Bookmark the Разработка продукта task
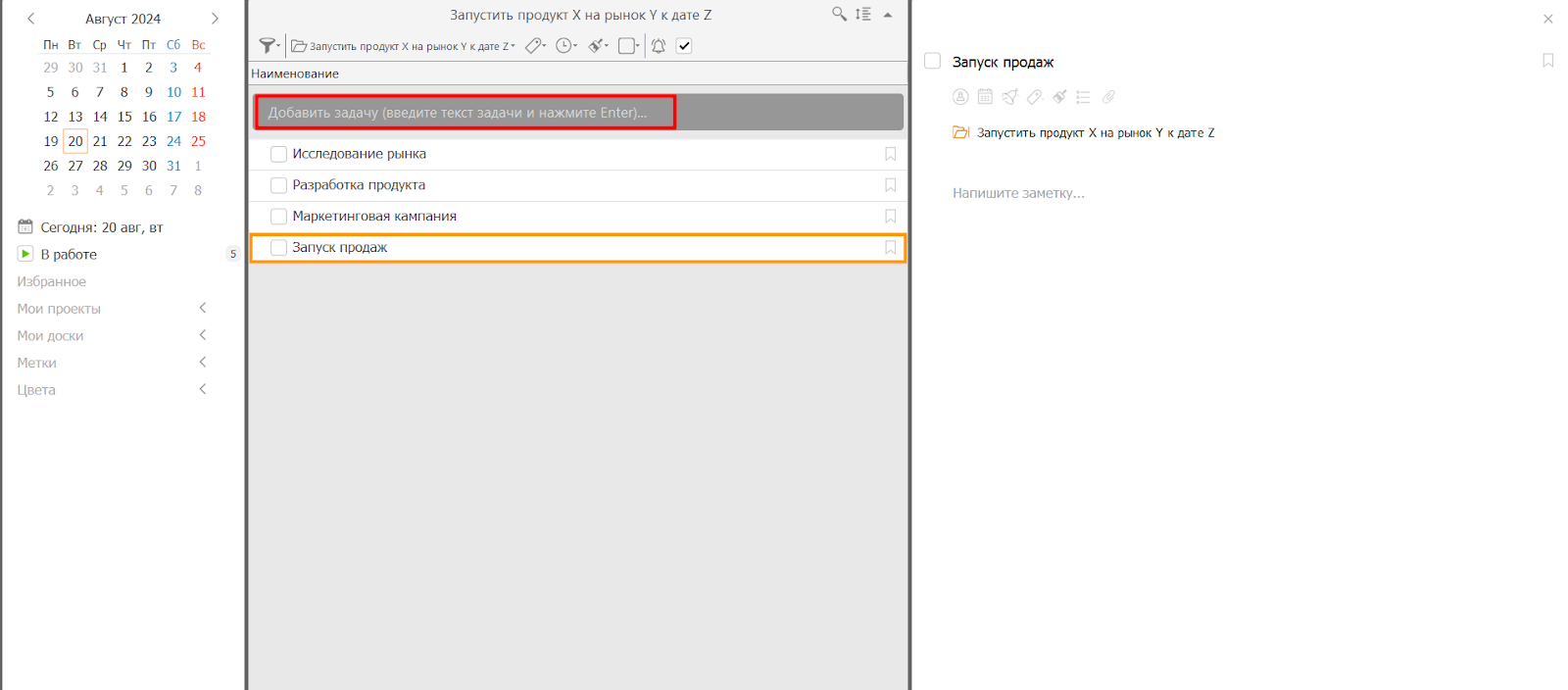Viewport: 1568px width, 690px height. [891, 185]
